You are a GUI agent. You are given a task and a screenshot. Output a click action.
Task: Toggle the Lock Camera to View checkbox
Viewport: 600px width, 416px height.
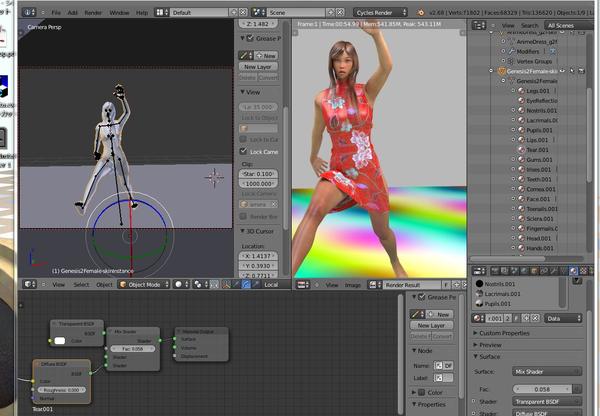243,151
